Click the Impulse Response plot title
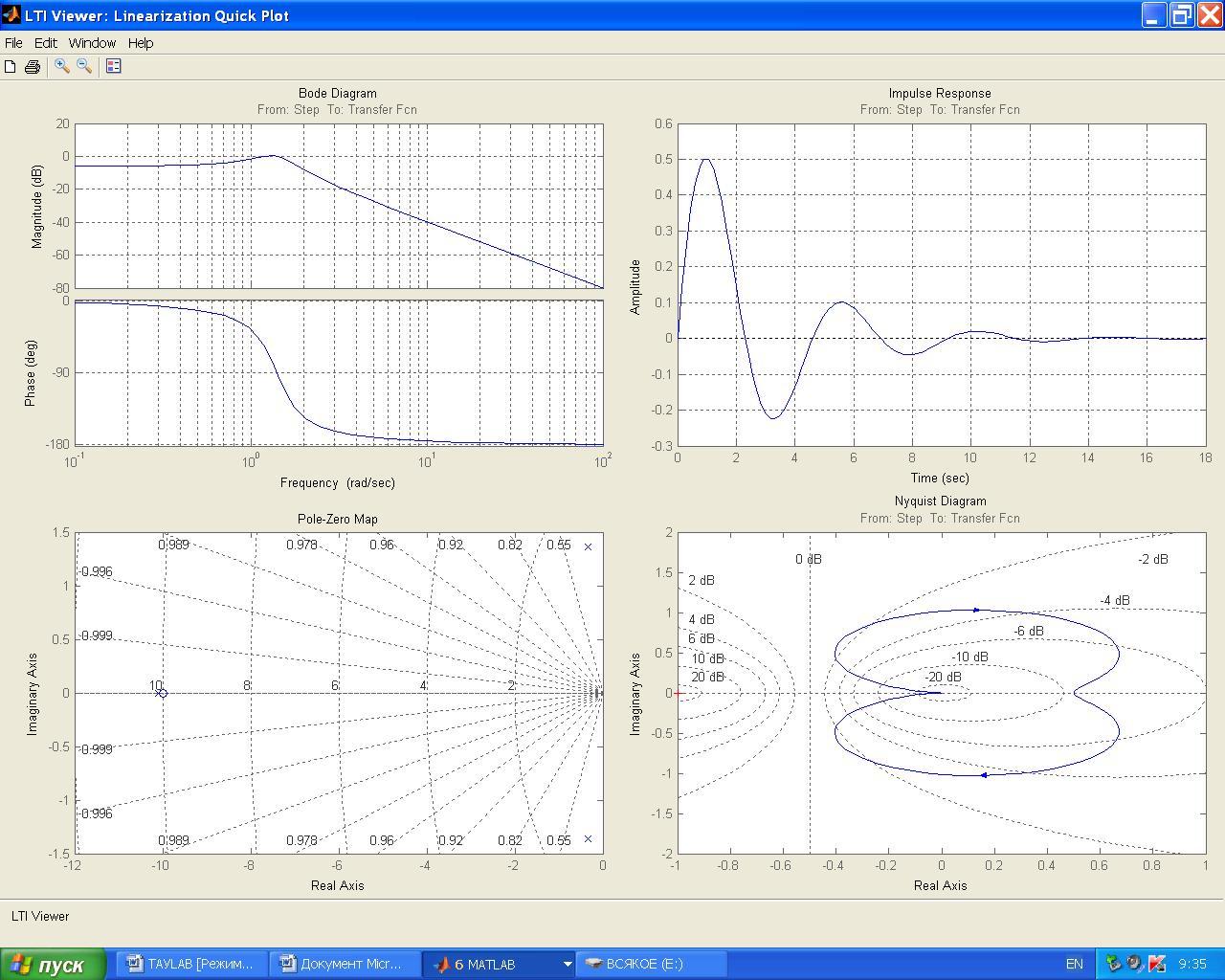The image size is (1225, 980). tap(939, 94)
